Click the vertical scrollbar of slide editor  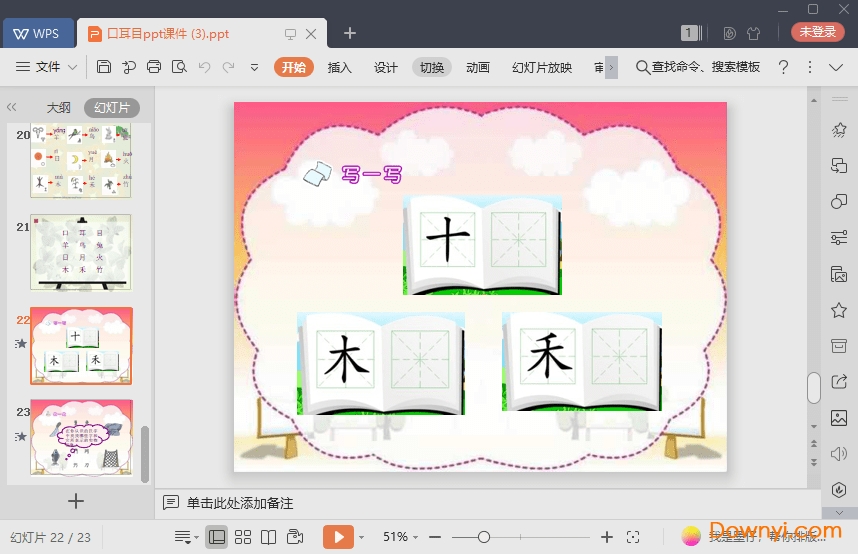click(x=814, y=388)
